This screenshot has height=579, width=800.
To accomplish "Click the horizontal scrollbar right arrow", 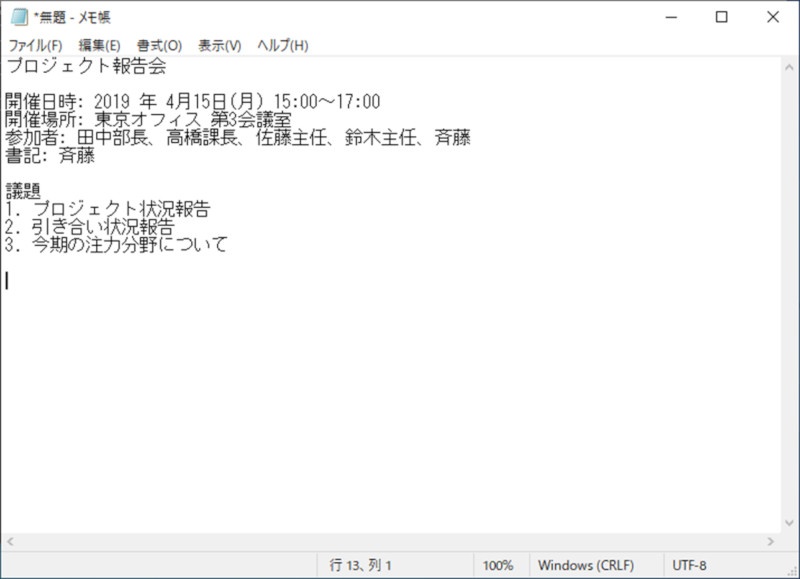I will [773, 541].
